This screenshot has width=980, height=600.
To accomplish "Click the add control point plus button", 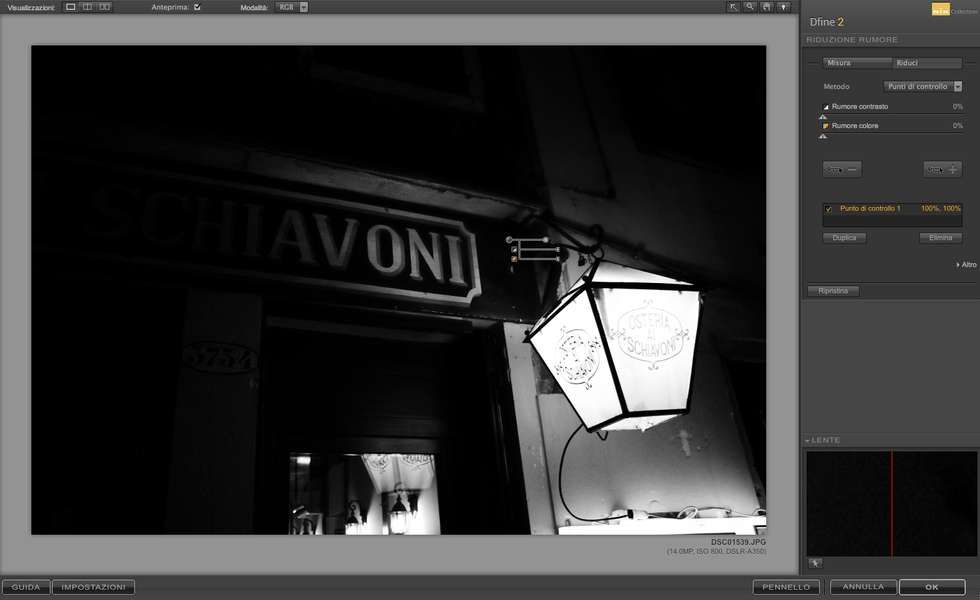I will 942,169.
